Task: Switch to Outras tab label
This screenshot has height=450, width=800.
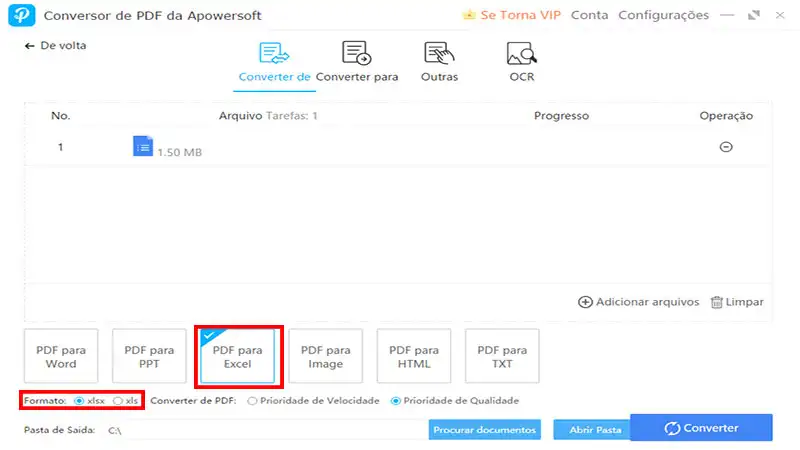Action: 439,77
